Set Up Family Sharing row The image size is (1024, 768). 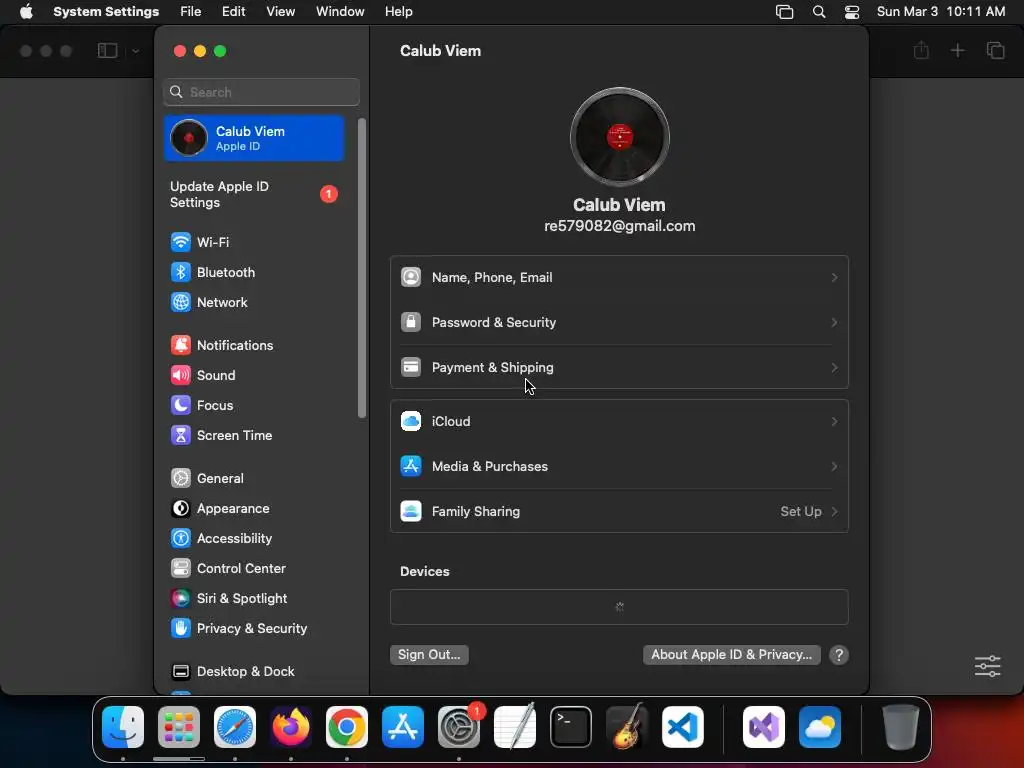619,512
